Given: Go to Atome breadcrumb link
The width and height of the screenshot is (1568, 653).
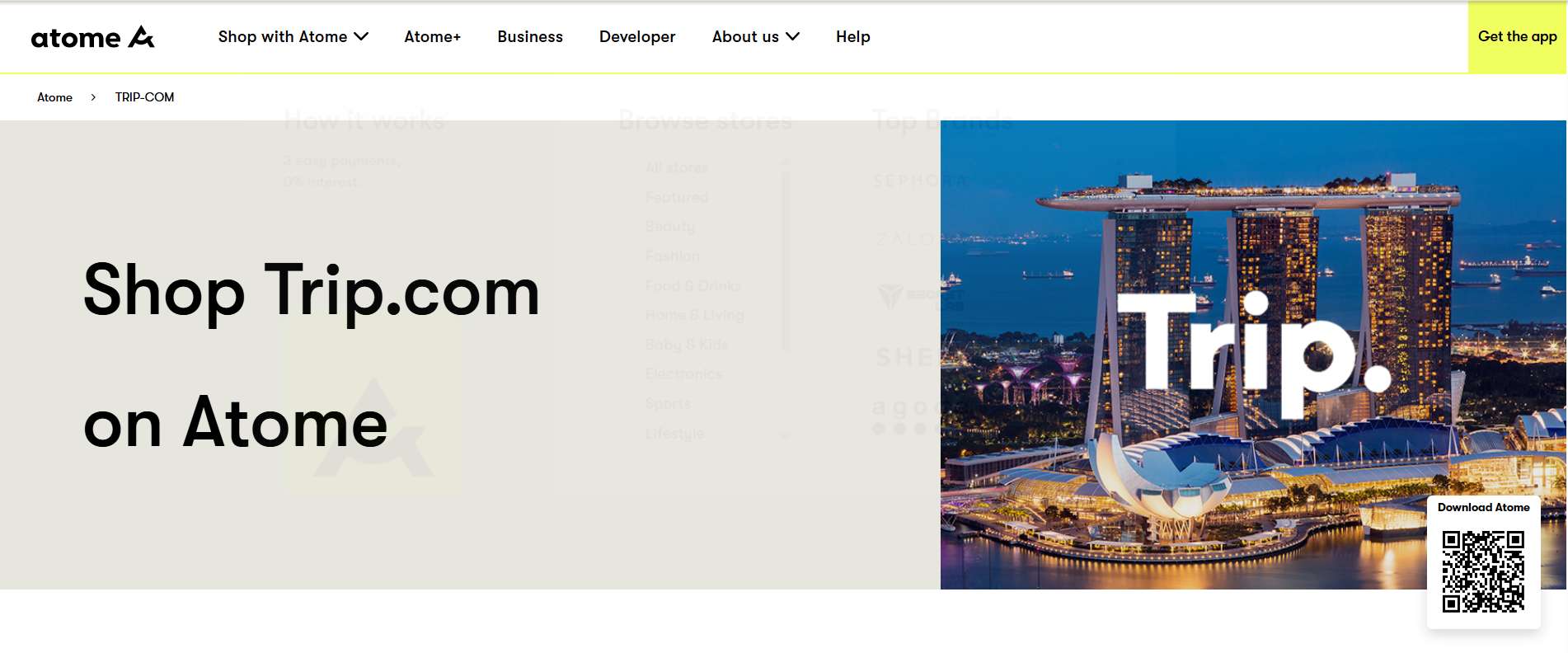Looking at the screenshot, I should [54, 97].
